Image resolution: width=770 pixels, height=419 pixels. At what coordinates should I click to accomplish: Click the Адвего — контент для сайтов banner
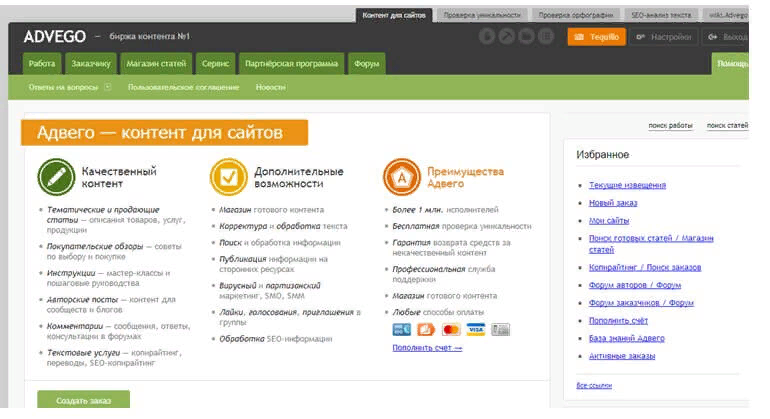[164, 133]
